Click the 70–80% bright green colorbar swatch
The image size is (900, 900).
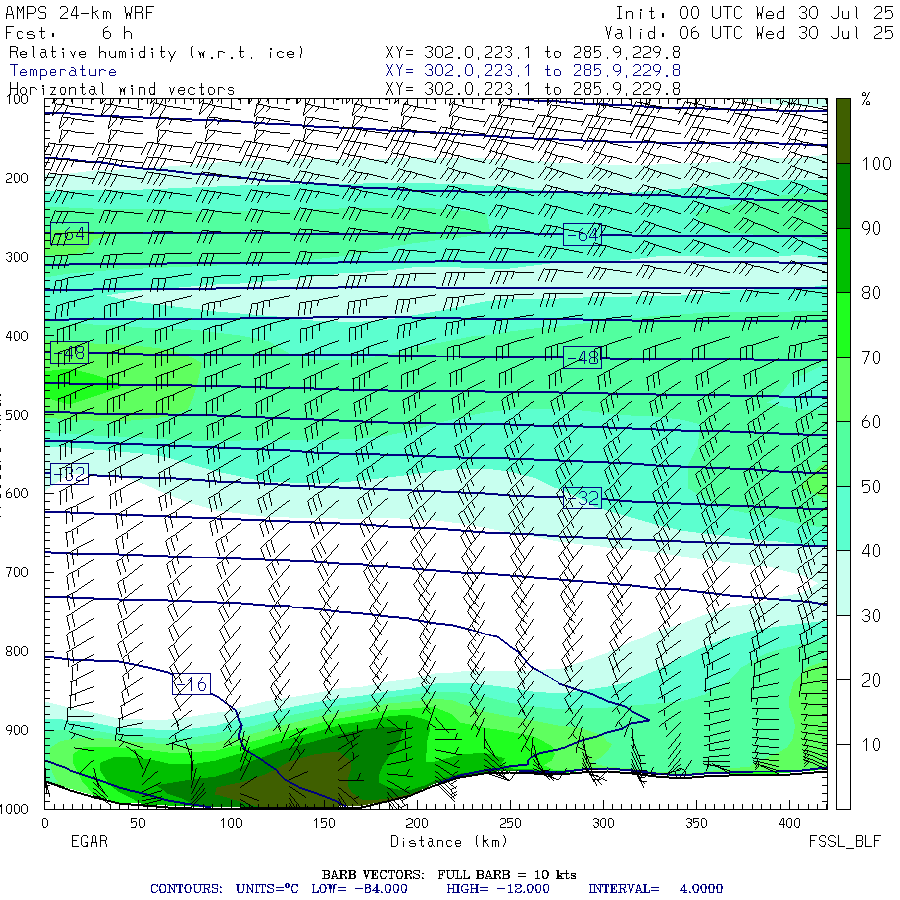tap(843, 325)
